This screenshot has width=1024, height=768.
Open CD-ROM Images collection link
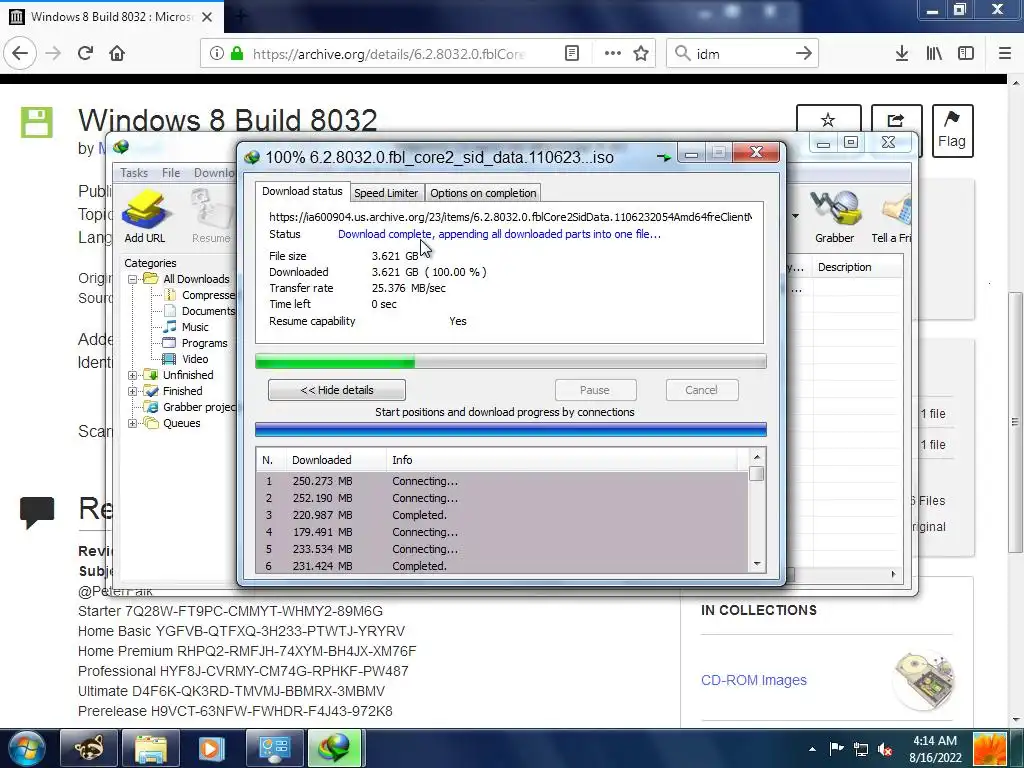tap(754, 680)
